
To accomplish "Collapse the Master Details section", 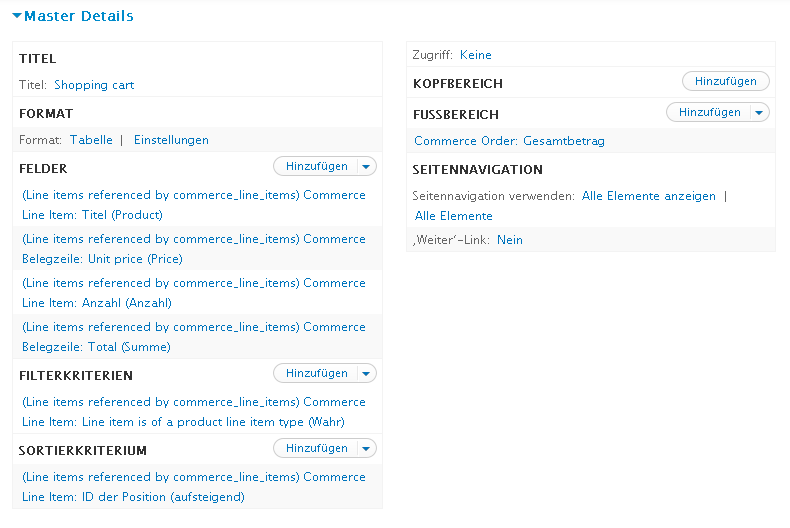I will pos(72,16).
